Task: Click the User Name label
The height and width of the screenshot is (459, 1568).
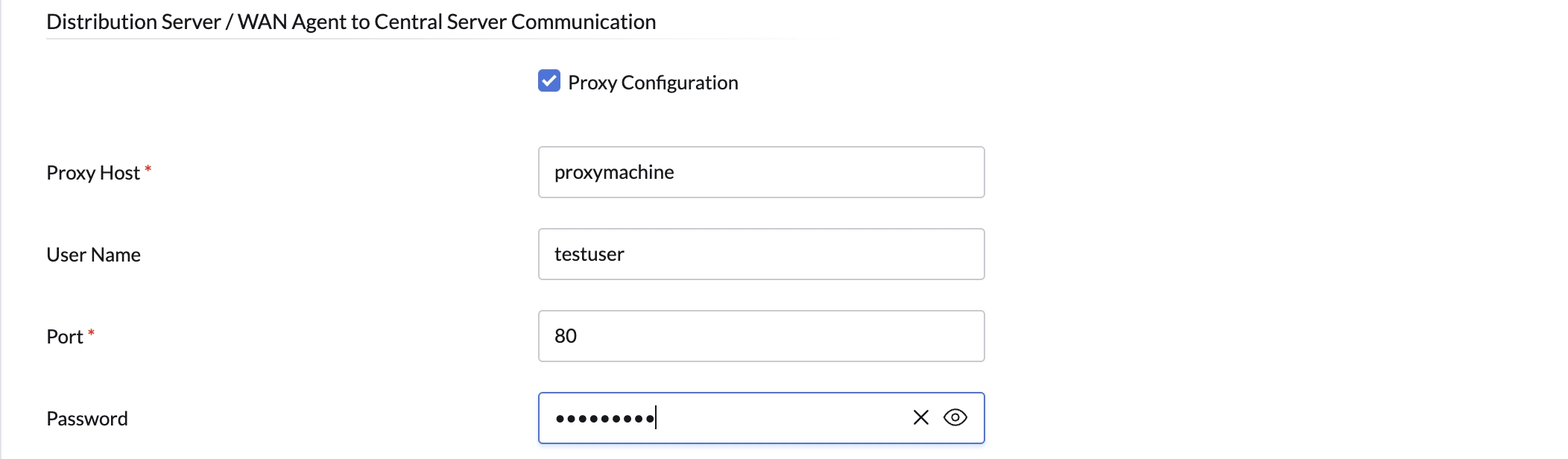Action: 92,254
